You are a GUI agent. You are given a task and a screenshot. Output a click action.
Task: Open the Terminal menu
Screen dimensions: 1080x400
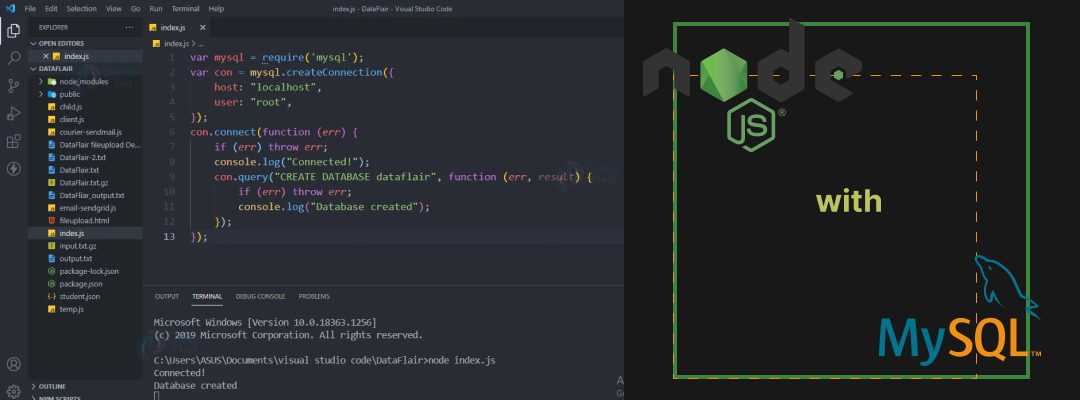pyautogui.click(x=186, y=8)
